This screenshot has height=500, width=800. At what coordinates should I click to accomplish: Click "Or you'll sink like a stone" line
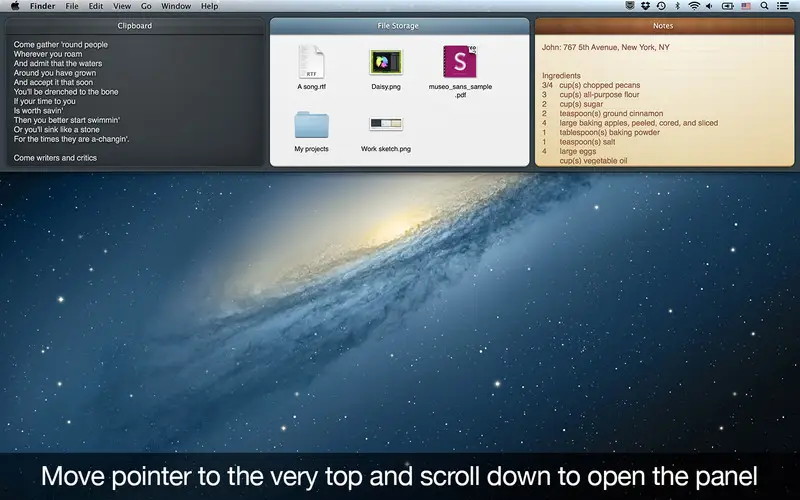point(57,130)
